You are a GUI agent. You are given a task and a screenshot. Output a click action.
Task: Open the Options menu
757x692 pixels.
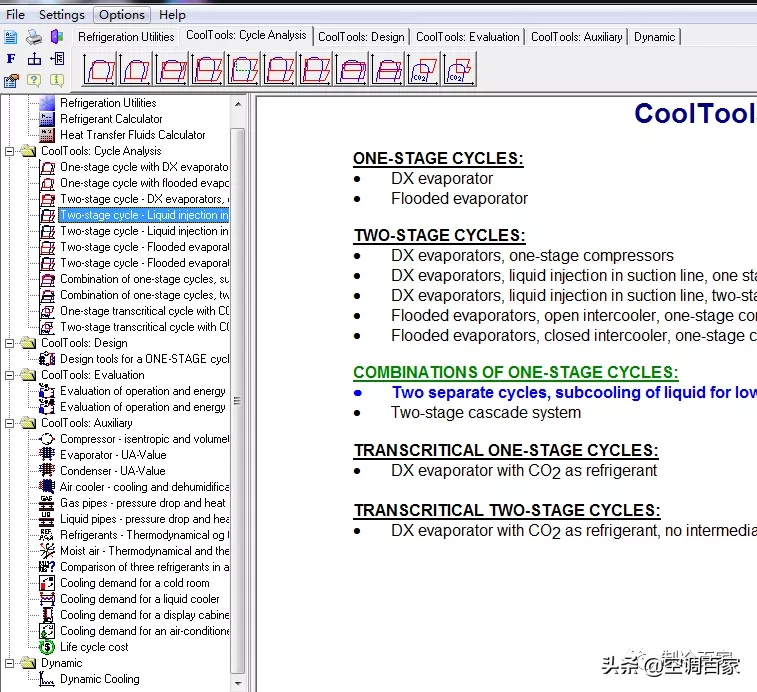tap(122, 15)
